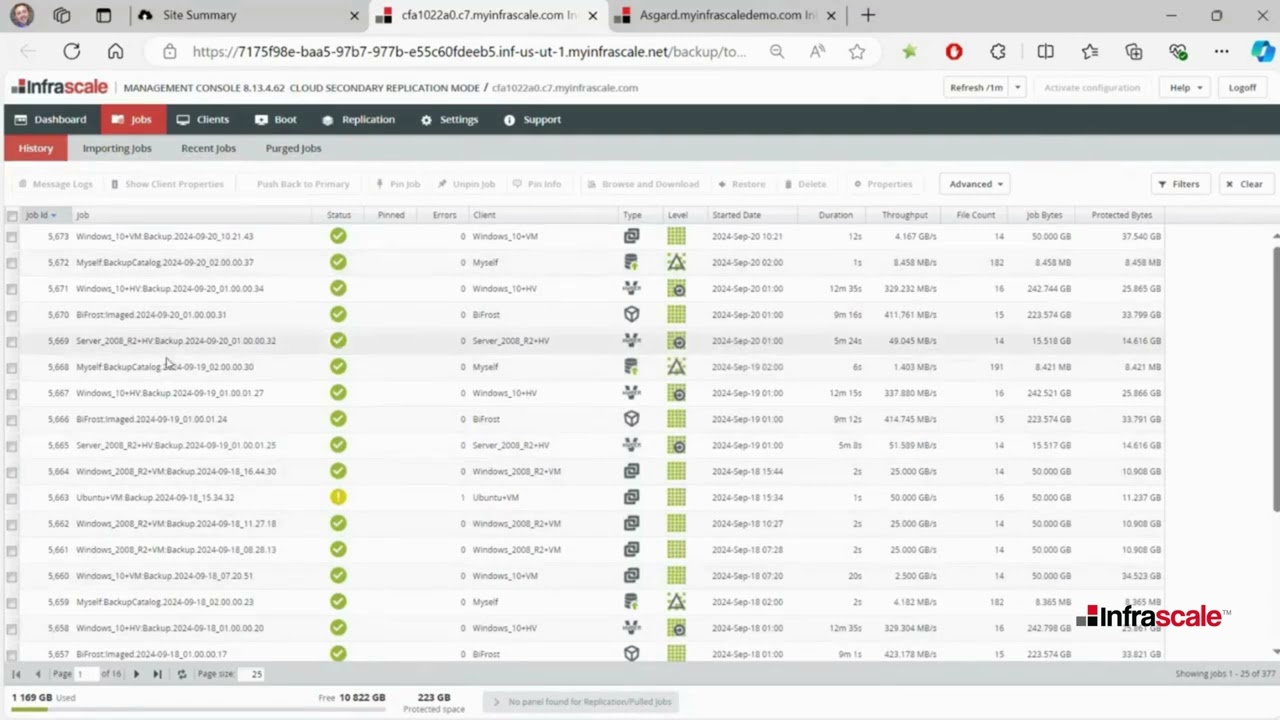This screenshot has height=720, width=1280.
Task: Click the Clear filters button
Action: pyautogui.click(x=1244, y=184)
